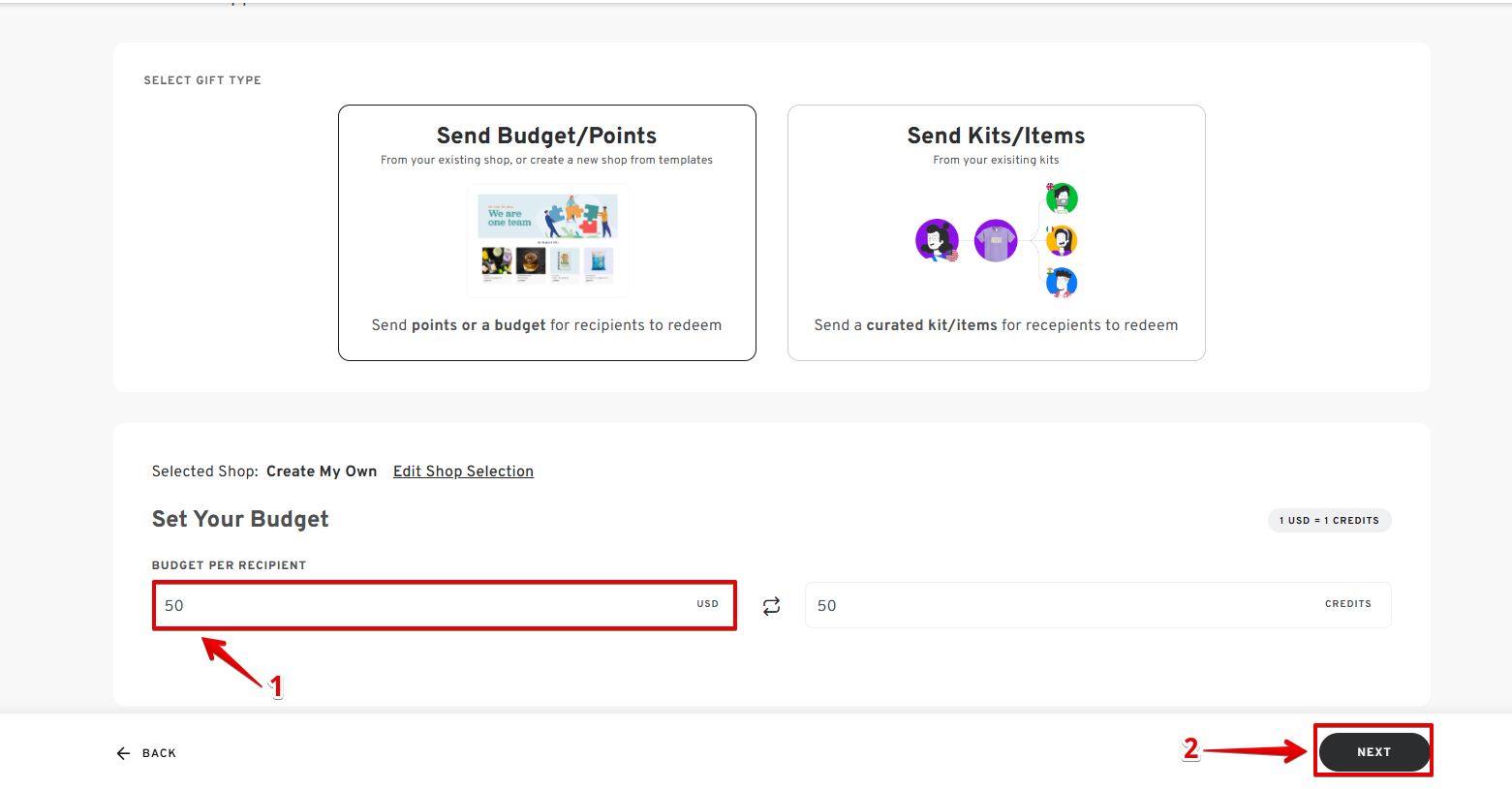Screen dimensions: 1512x789
Task: Open Edit Shop Selection link
Action: [x=463, y=471]
